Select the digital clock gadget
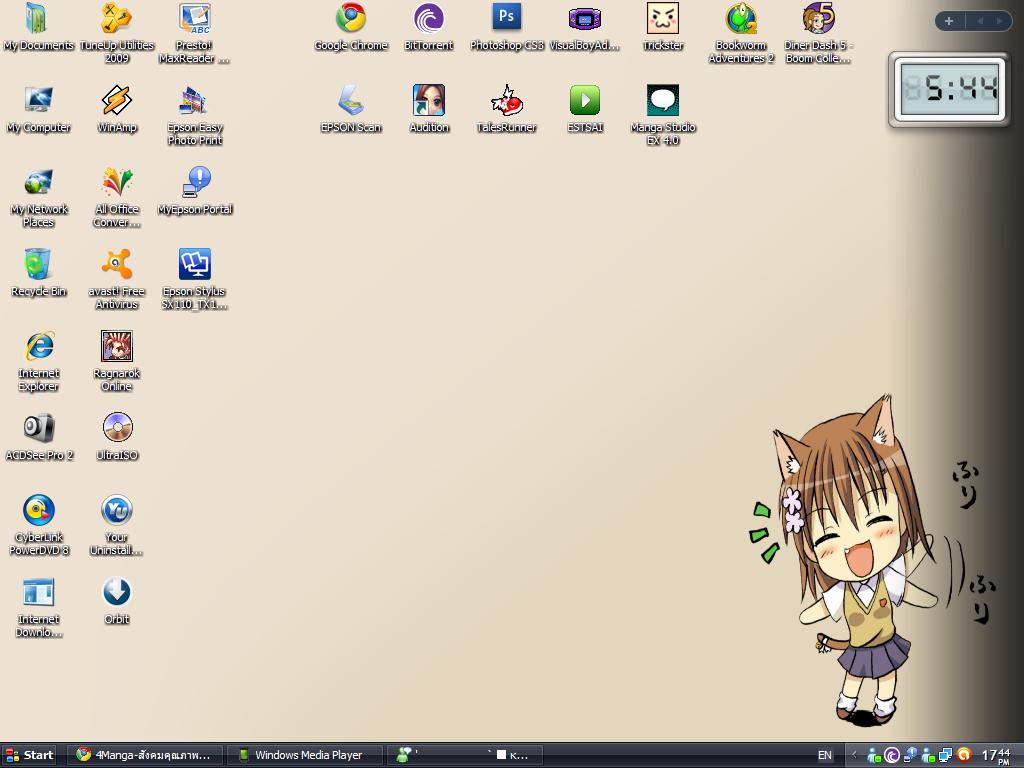Screen dimensions: 1024x768 [x=949, y=89]
